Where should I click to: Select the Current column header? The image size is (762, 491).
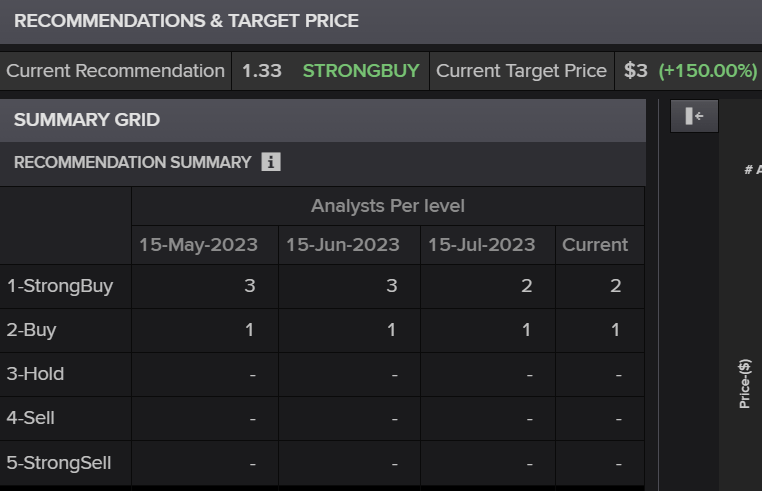click(595, 245)
